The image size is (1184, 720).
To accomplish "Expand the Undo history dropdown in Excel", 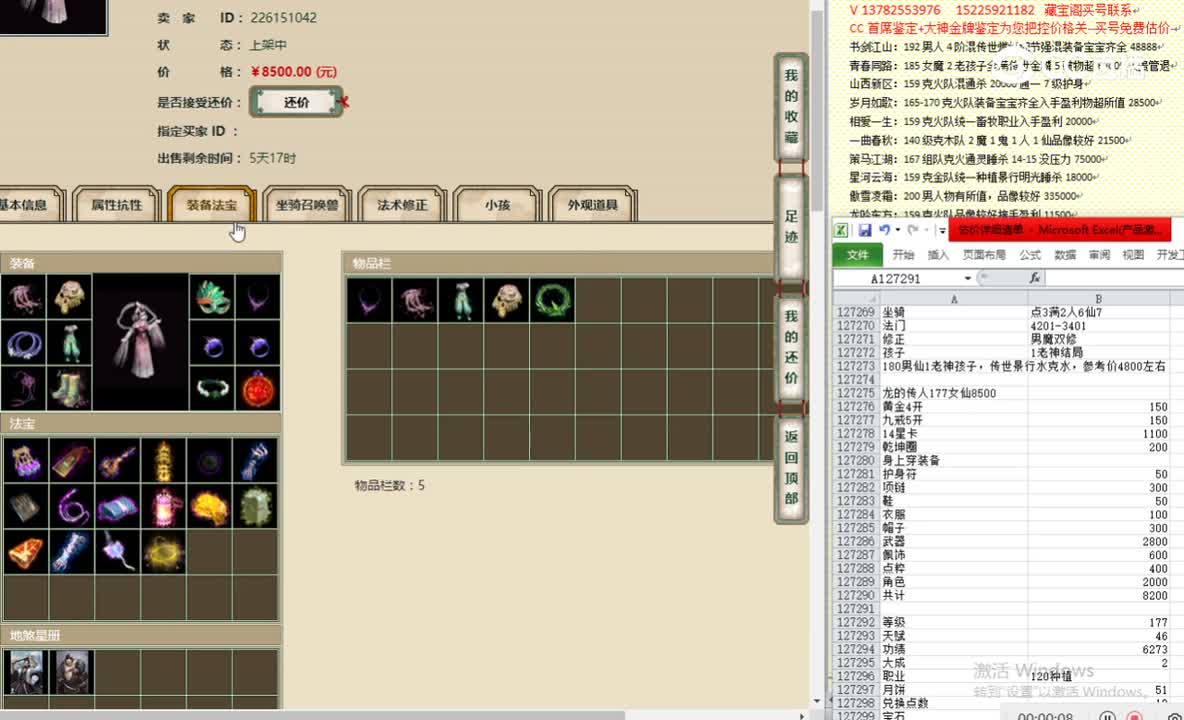I will pos(897,230).
